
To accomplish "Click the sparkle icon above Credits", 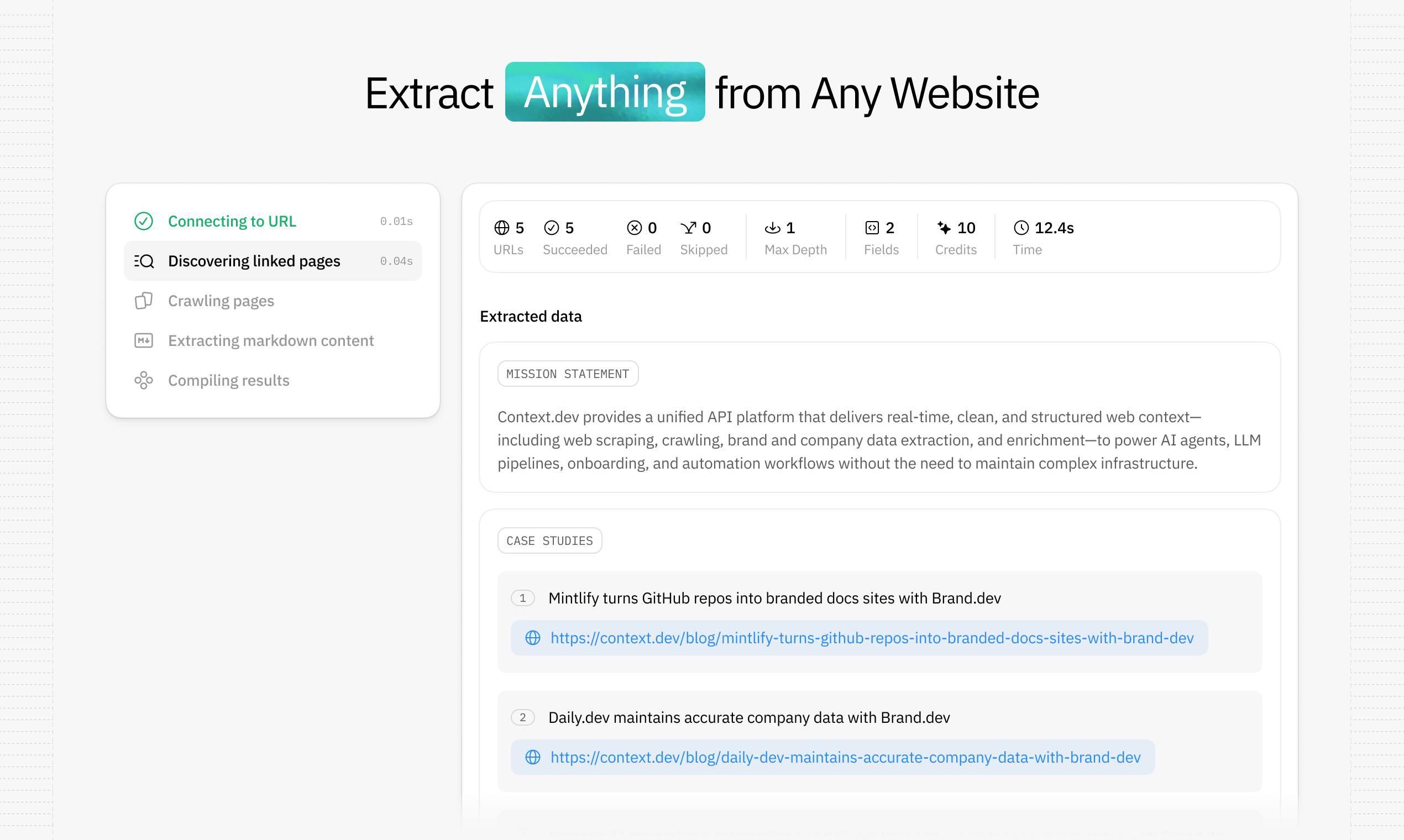I will click(x=944, y=228).
